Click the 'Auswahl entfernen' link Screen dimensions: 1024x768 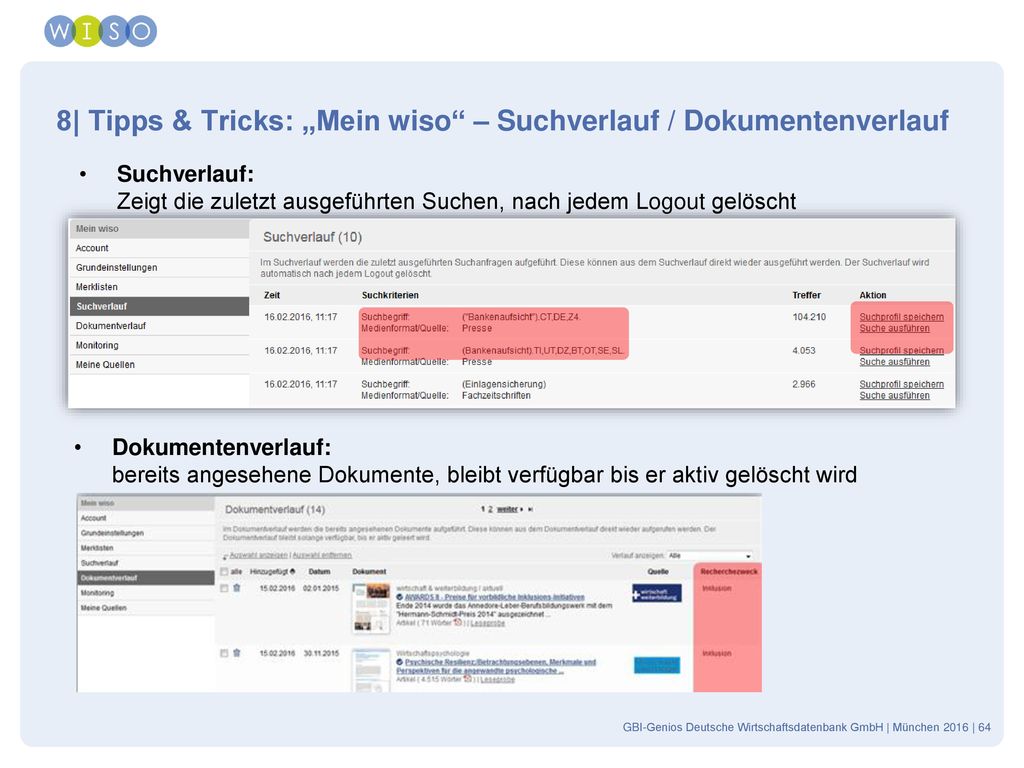point(322,555)
